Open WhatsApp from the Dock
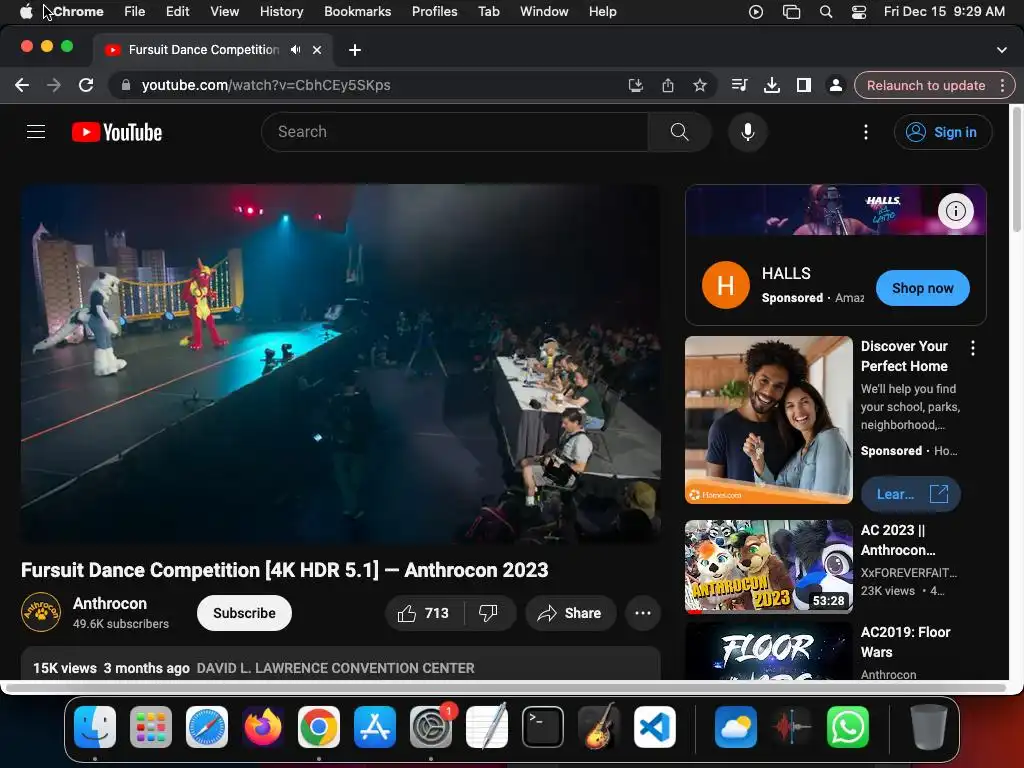This screenshot has width=1024, height=768. (x=848, y=727)
